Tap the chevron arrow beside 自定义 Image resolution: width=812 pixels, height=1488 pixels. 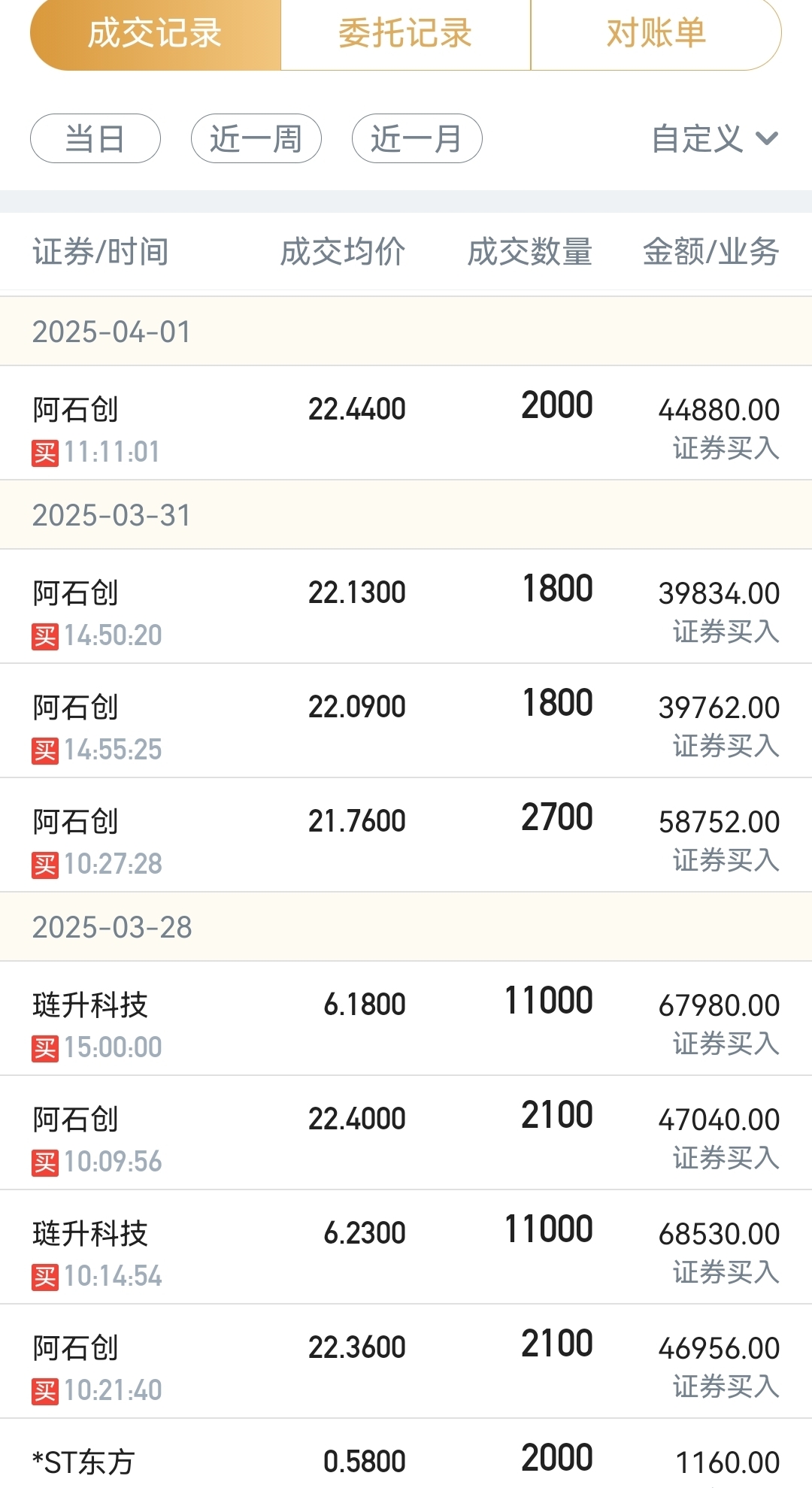(x=766, y=138)
